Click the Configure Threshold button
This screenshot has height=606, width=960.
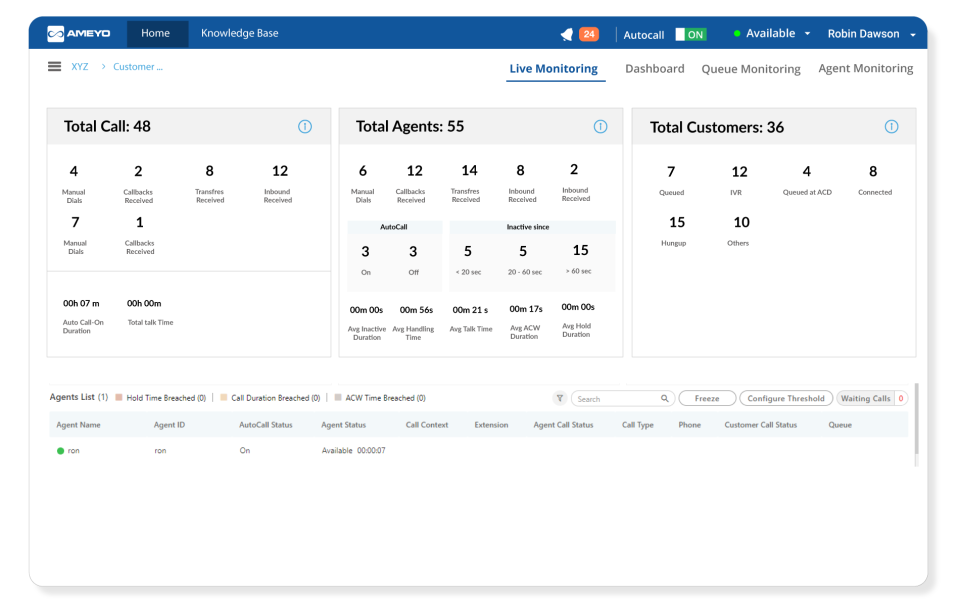pyautogui.click(x=786, y=398)
